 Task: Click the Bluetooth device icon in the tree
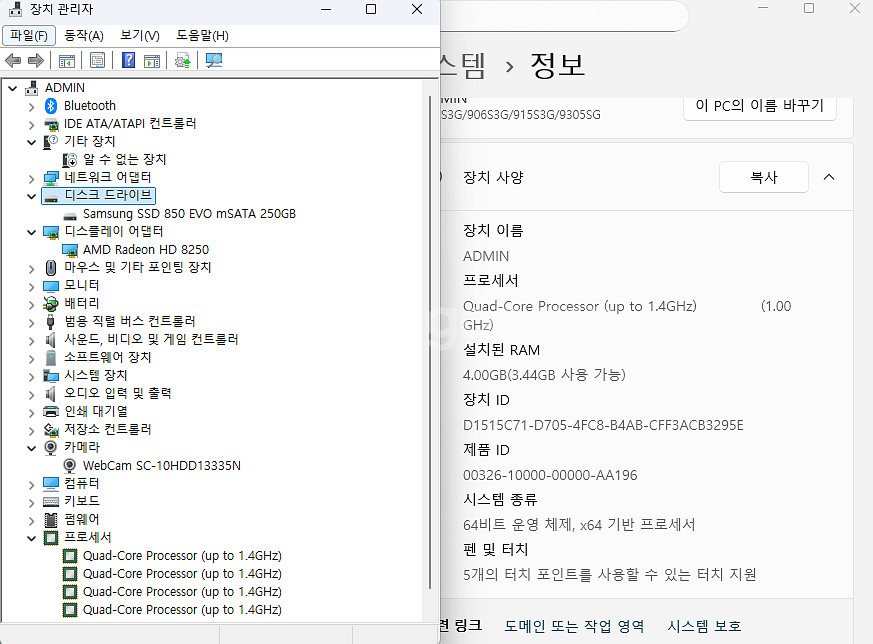(51, 105)
